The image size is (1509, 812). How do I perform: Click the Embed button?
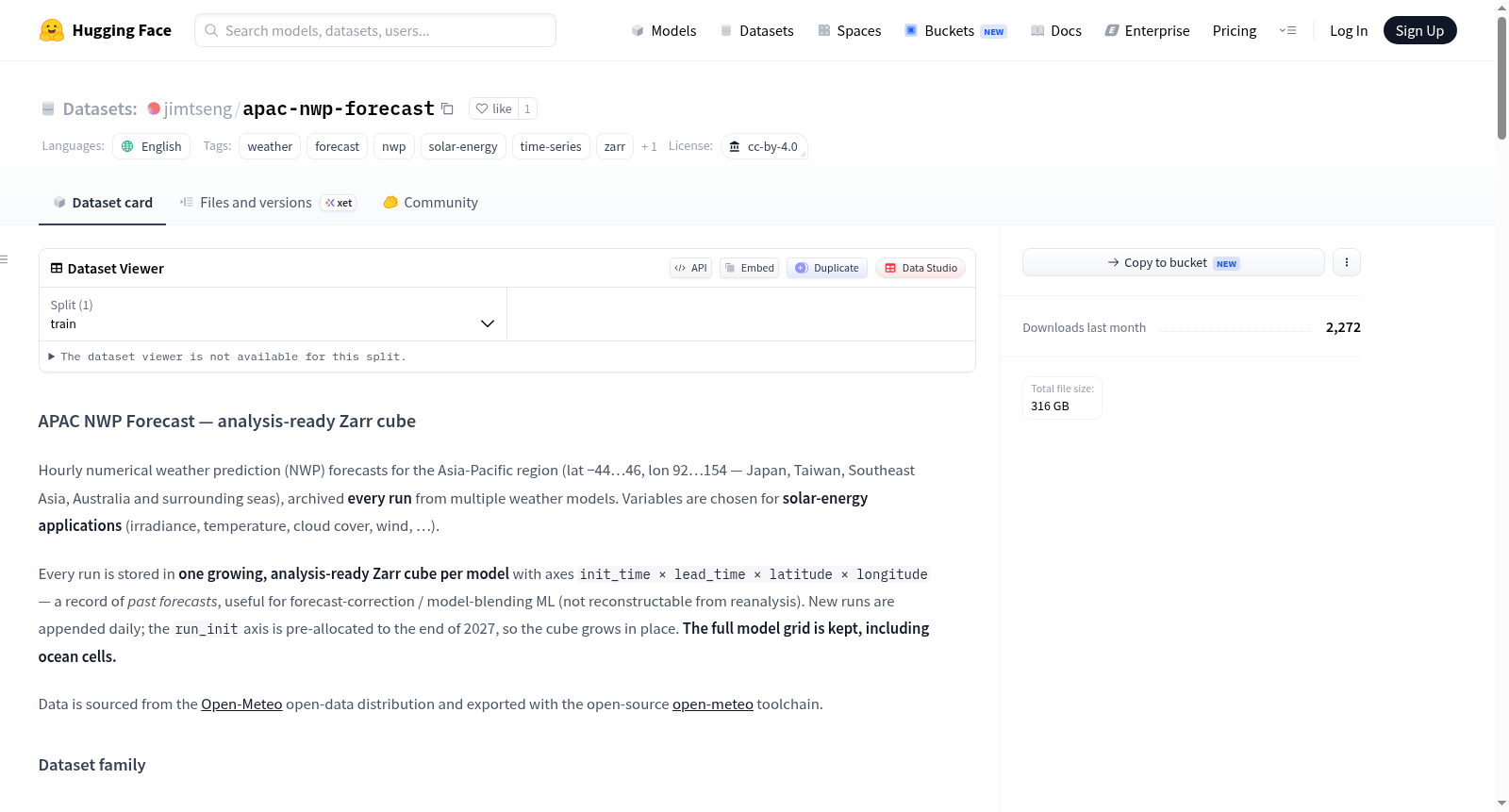750,268
